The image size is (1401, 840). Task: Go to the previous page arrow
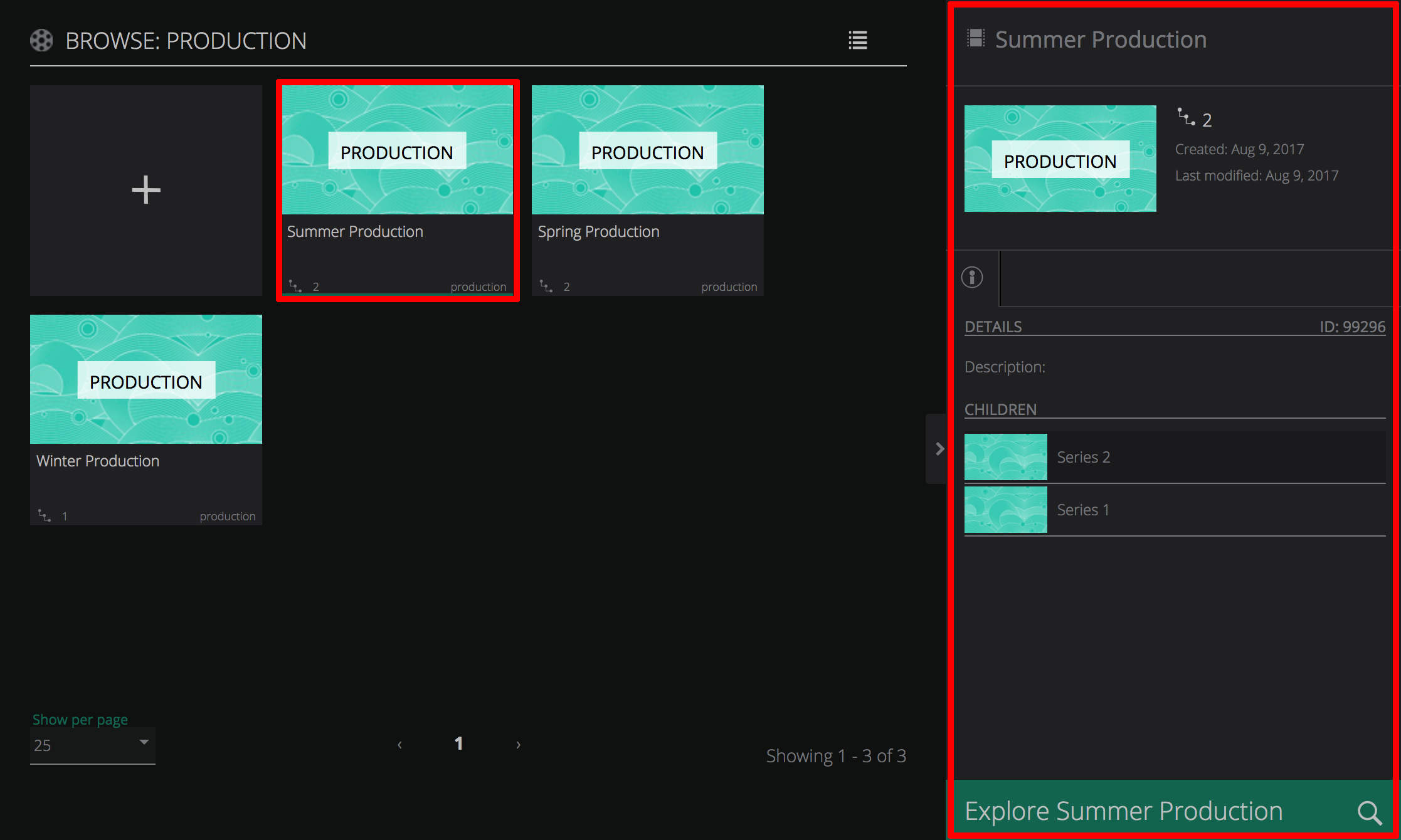tap(399, 745)
